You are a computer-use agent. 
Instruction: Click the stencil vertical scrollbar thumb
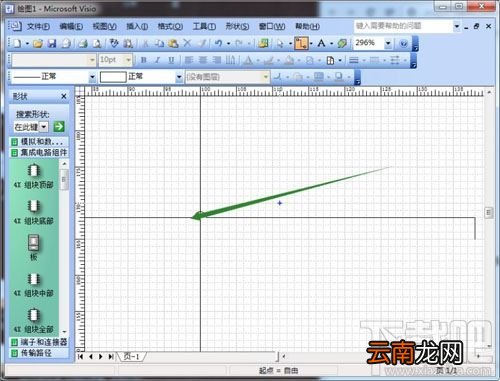[x=64, y=179]
